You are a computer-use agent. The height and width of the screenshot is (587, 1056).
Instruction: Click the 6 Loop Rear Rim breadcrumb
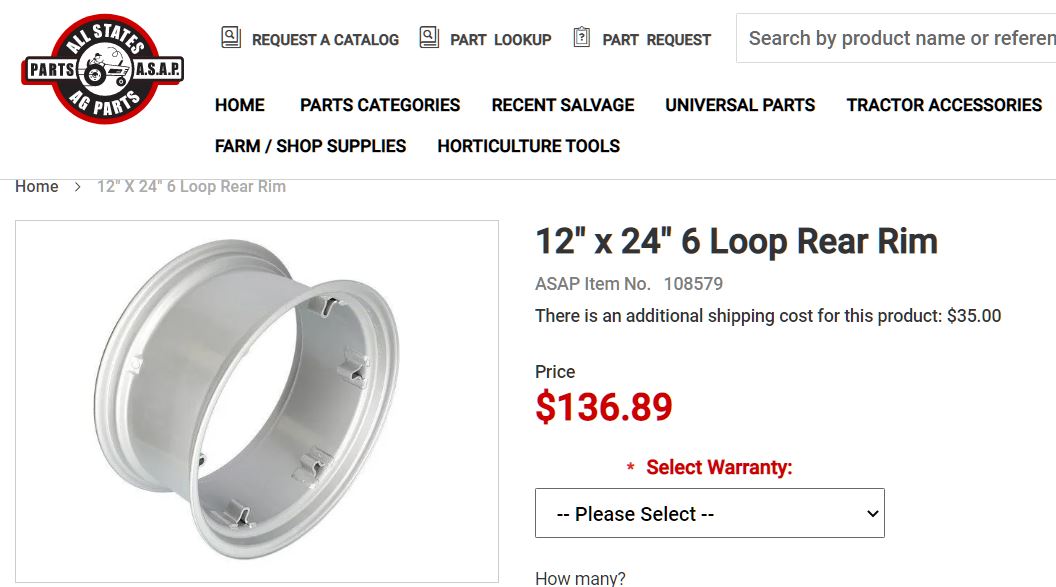(191, 187)
